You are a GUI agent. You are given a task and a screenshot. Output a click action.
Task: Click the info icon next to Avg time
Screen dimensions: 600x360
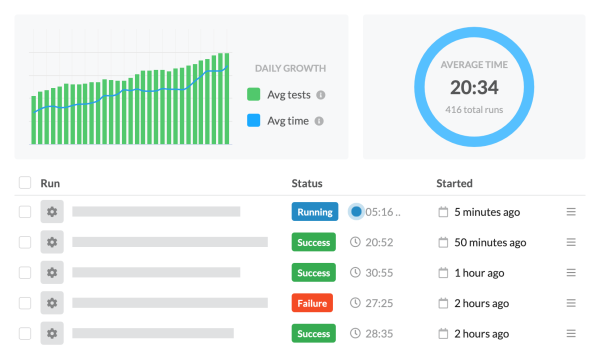pyautogui.click(x=319, y=121)
